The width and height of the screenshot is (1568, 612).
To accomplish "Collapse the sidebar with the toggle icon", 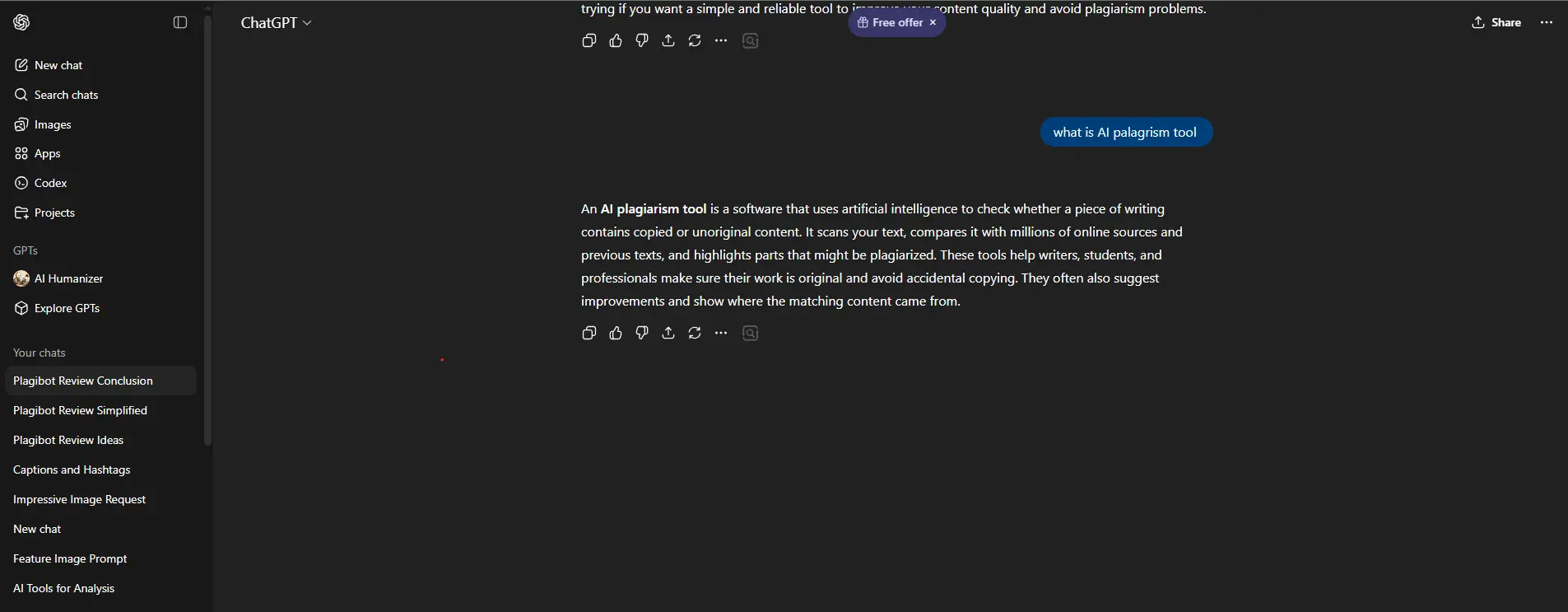I will tap(180, 22).
